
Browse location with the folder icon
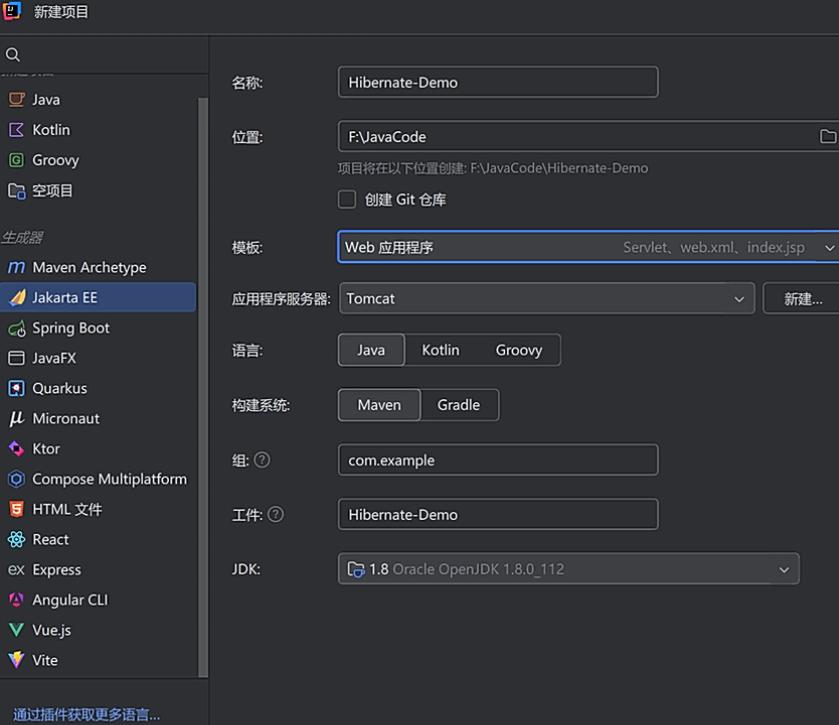coord(828,136)
